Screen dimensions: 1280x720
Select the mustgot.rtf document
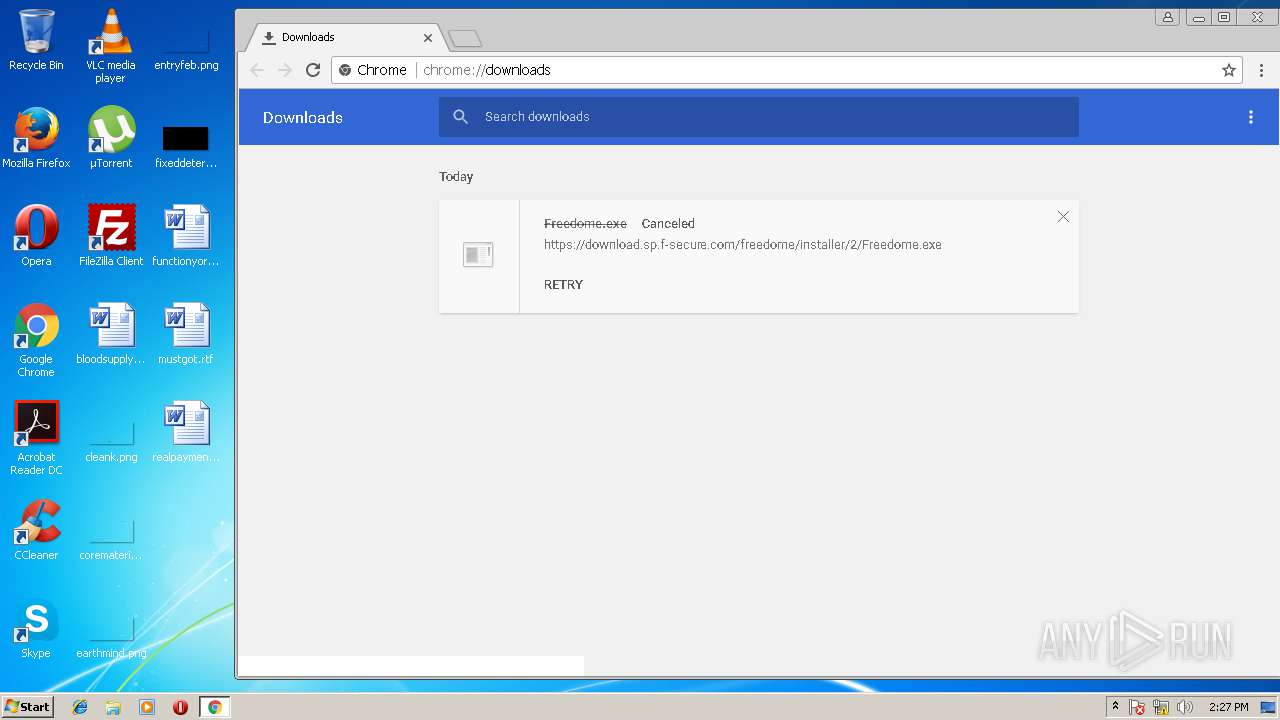pos(186,334)
